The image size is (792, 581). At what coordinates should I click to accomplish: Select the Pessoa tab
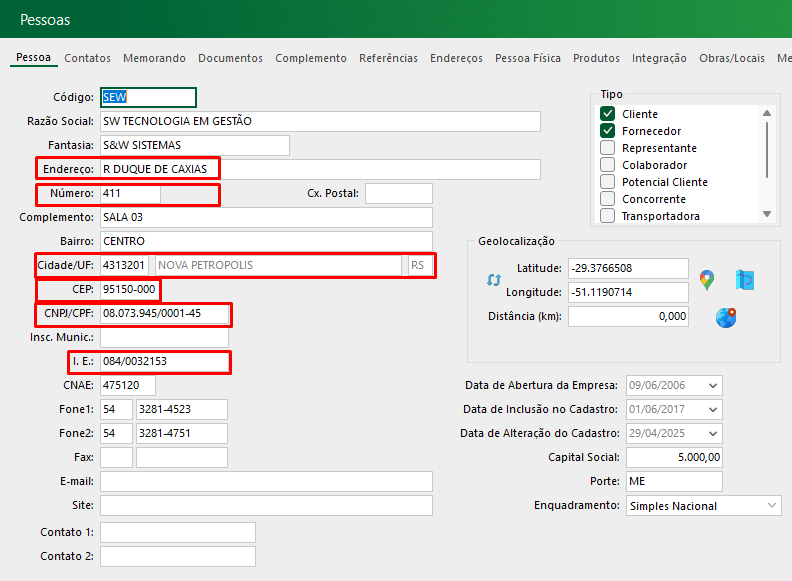click(x=33, y=58)
